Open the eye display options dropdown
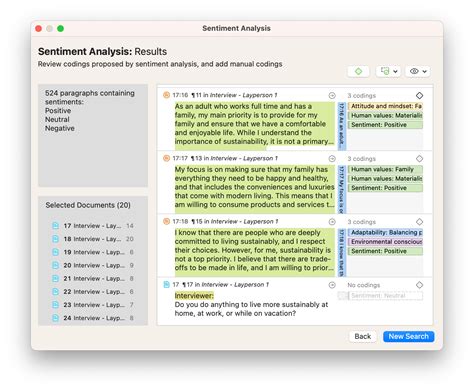This screenshot has height=391, width=474. pyautogui.click(x=418, y=71)
